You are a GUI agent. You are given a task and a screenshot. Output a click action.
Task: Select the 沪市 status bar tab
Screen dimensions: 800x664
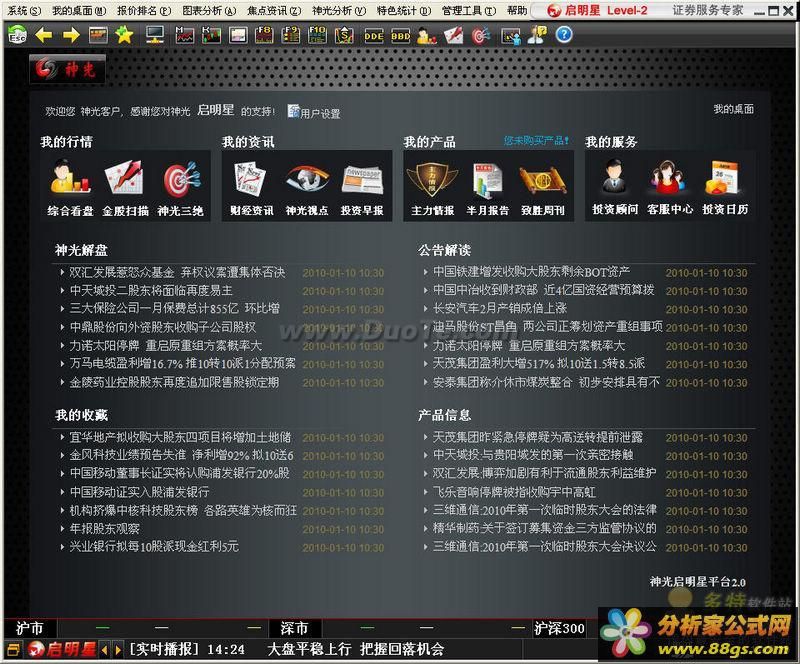[30, 628]
